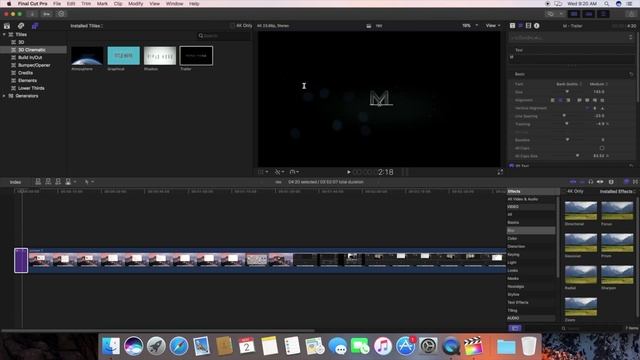This screenshot has width=640, height=360.
Task: Open the Trash in the Dock
Action: (x=529, y=346)
